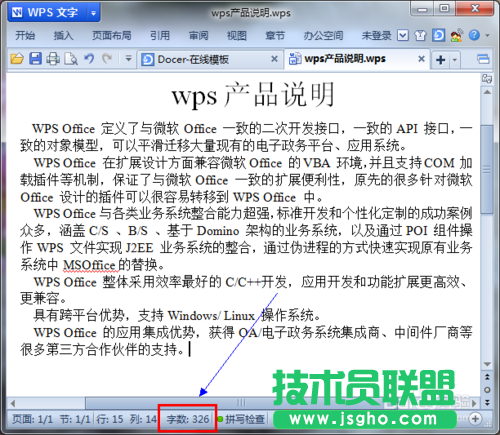Click the vertical scrollbar thumb
500x435 pixels.
pos(487,169)
